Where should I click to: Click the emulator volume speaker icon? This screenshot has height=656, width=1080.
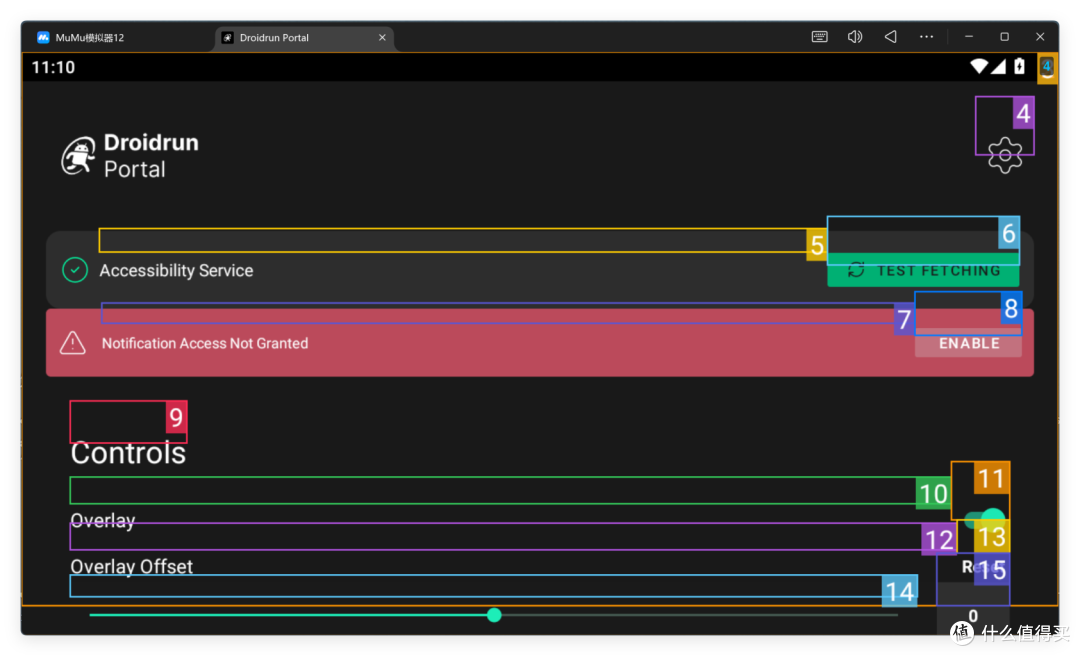tap(855, 37)
